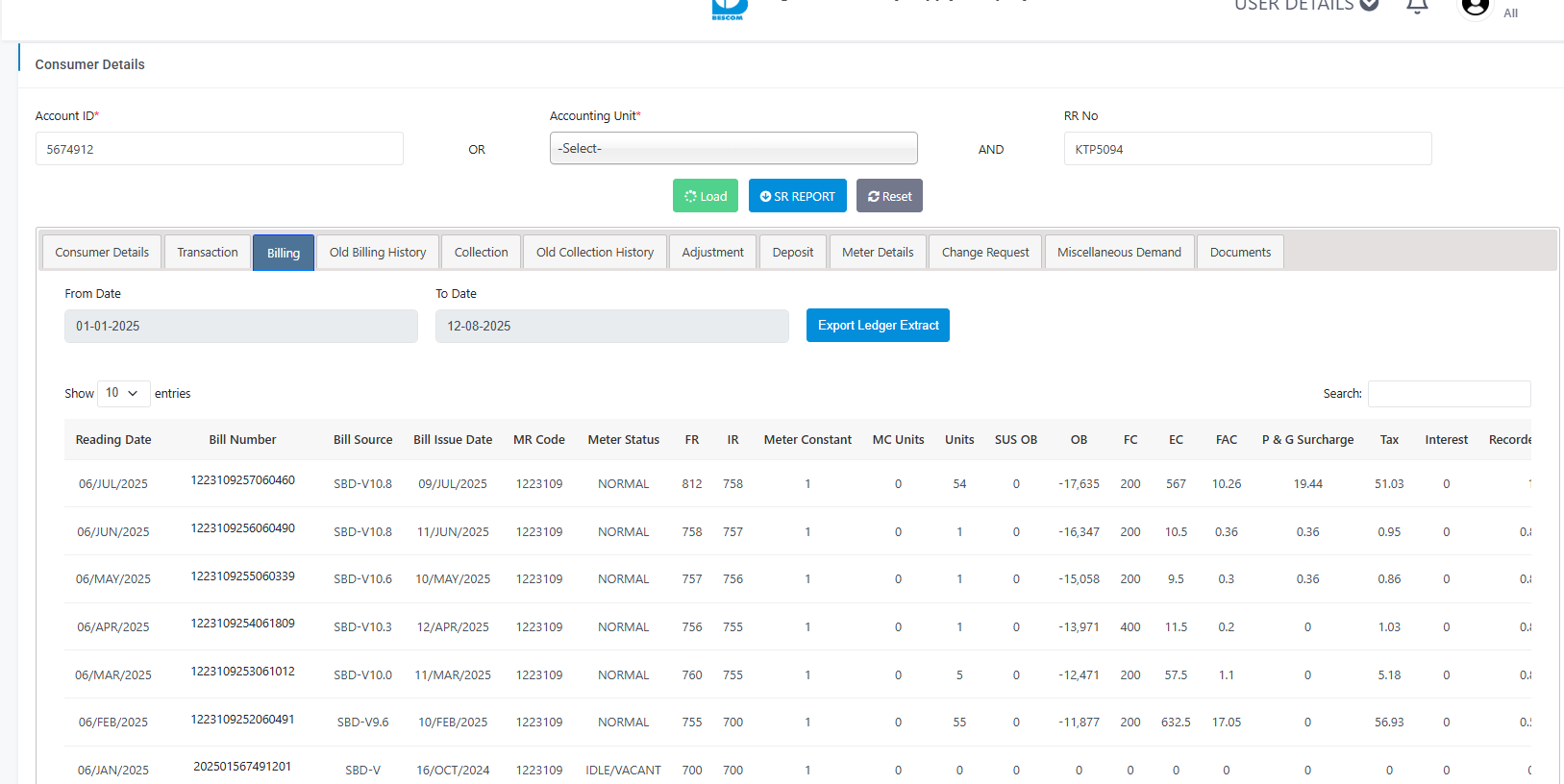Click the table Search box

tap(1449, 394)
